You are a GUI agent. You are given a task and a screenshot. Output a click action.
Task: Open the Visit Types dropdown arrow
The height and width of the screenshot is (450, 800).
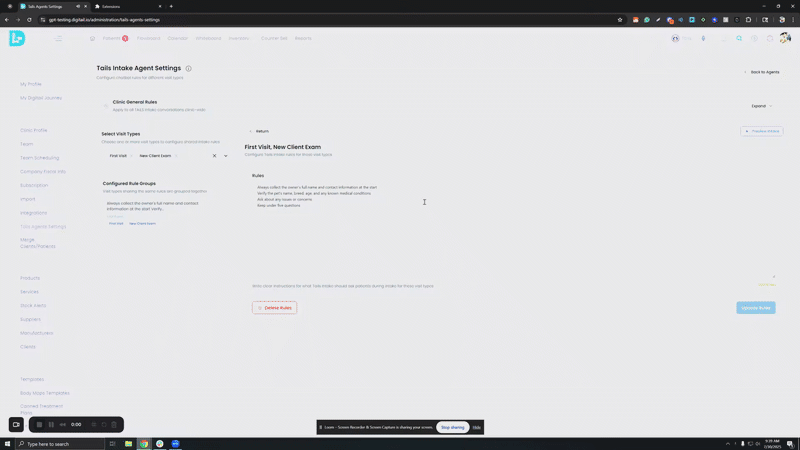pyautogui.click(x=226, y=156)
